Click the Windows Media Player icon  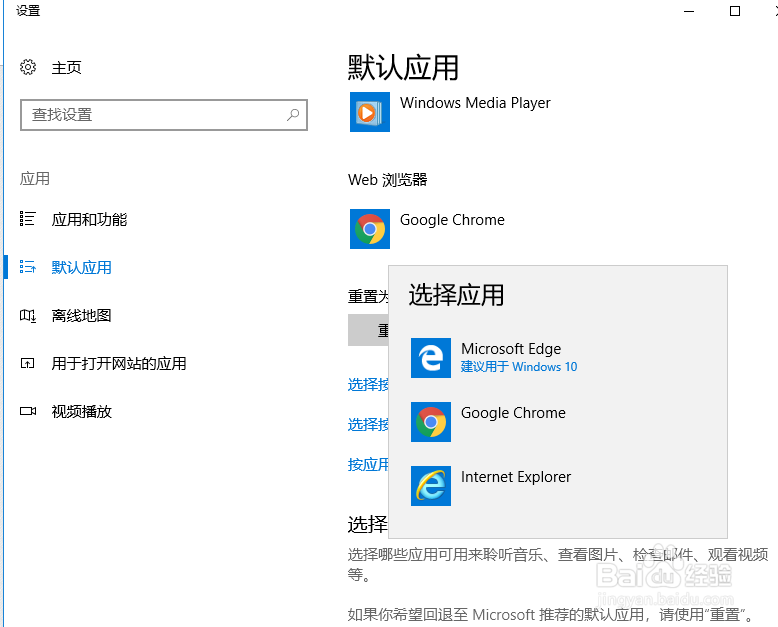[x=370, y=112]
